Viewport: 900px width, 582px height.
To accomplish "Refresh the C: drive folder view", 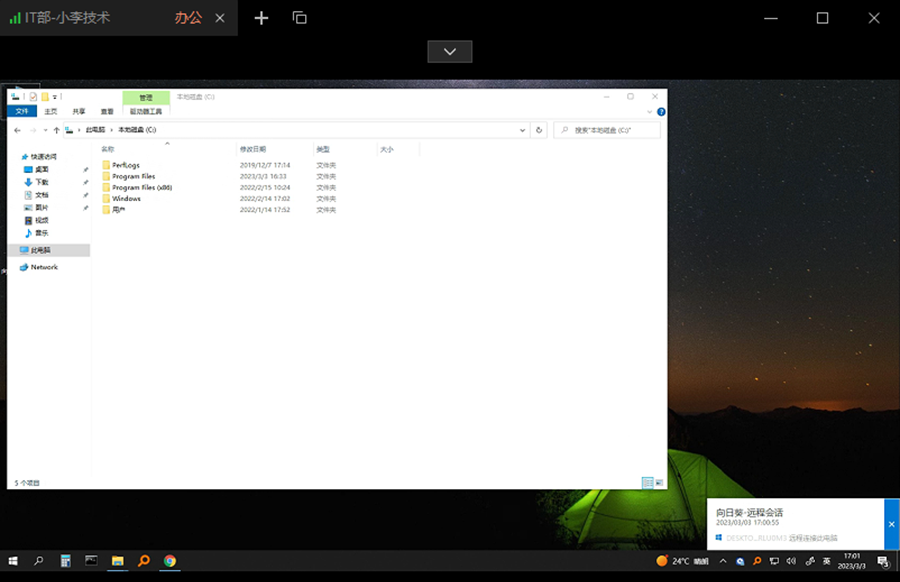I will (x=539, y=130).
